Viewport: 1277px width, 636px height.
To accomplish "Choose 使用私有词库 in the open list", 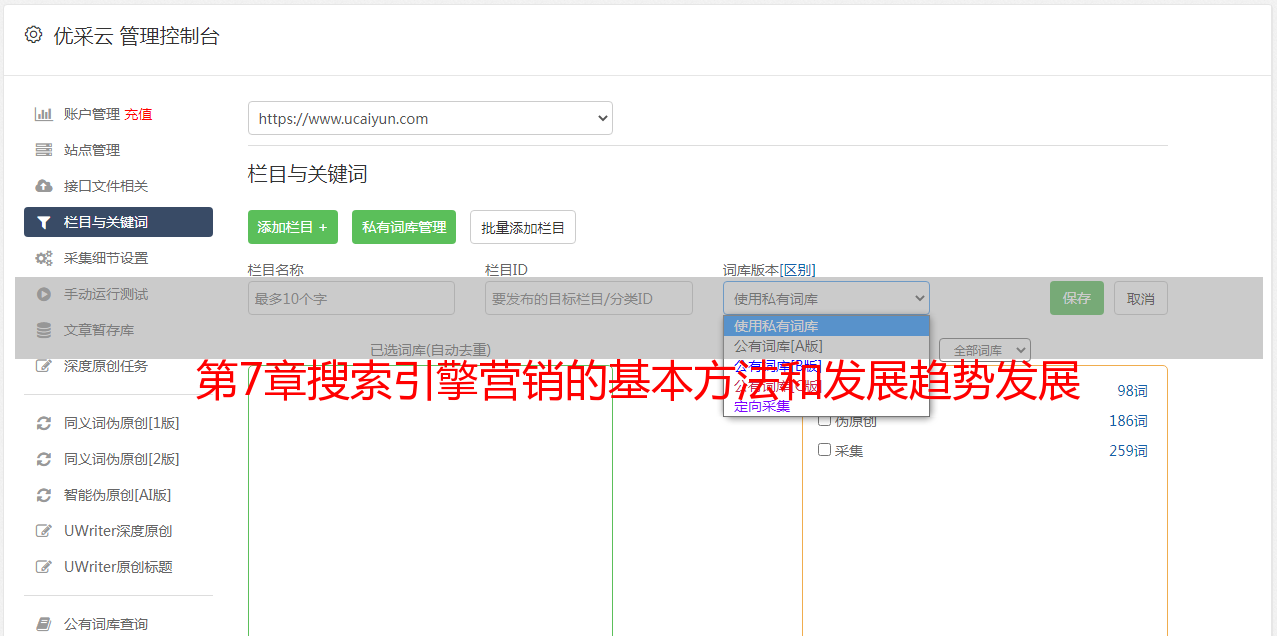I will [826, 326].
